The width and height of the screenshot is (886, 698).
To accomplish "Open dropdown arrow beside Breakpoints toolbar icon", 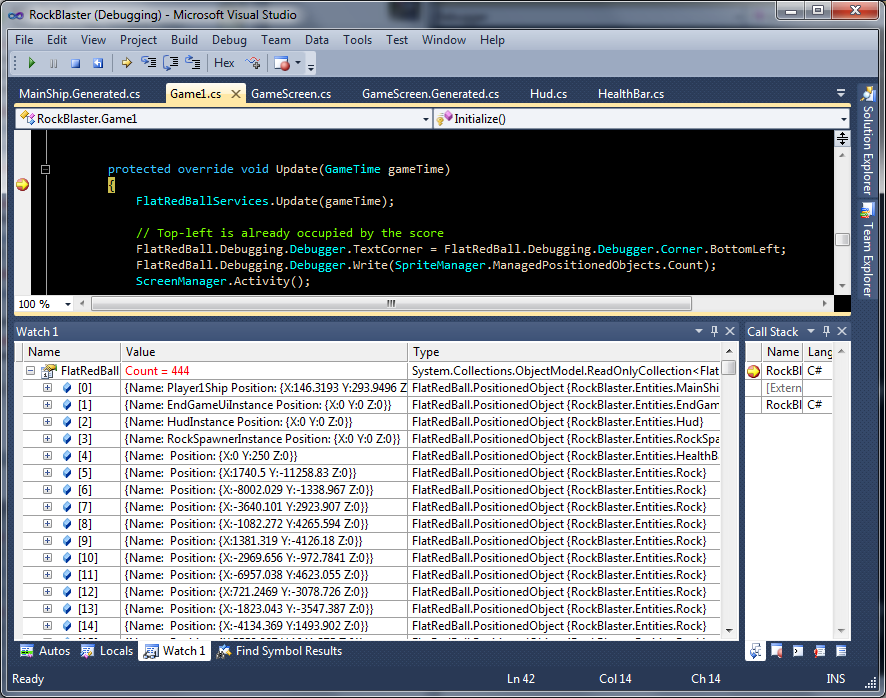I will pos(298,63).
